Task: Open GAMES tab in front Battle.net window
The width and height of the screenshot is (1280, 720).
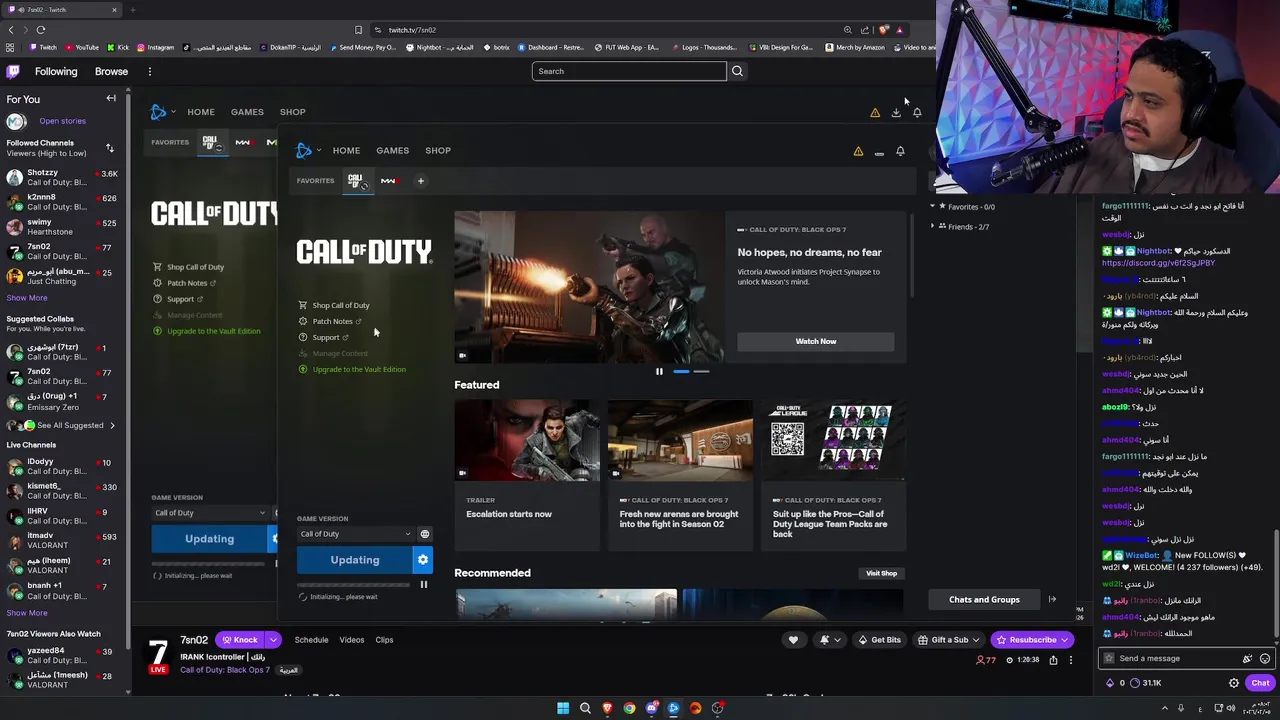Action: click(x=392, y=151)
